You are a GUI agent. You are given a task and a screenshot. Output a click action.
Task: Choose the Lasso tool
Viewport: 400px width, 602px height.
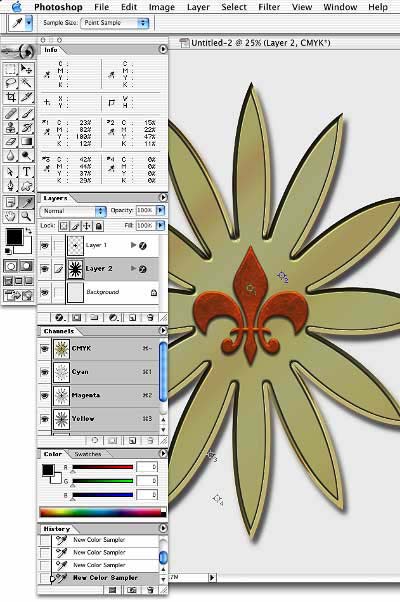click(11, 83)
